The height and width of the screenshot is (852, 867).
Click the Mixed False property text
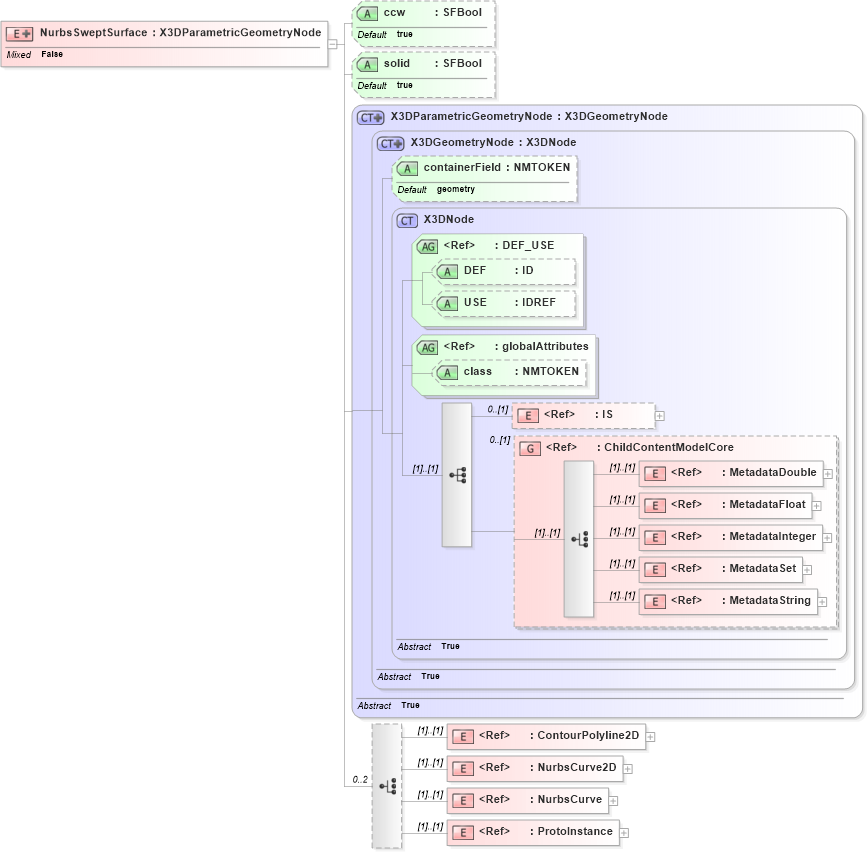pos(34,55)
